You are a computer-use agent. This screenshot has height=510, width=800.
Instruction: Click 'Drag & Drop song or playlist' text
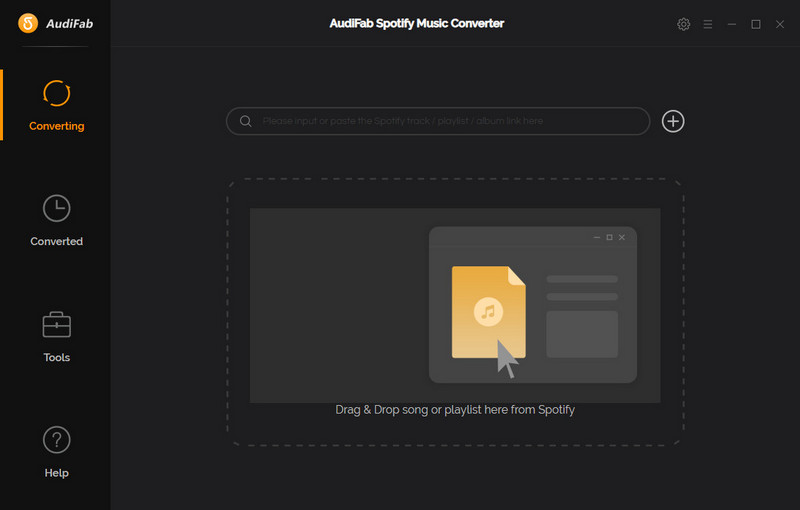455,410
